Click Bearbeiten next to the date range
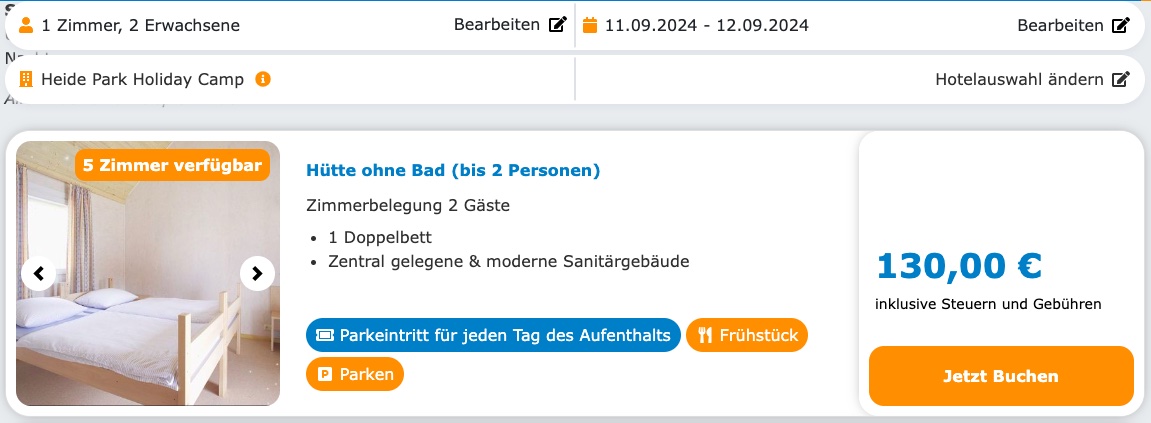The height and width of the screenshot is (423, 1151). pos(1060,25)
